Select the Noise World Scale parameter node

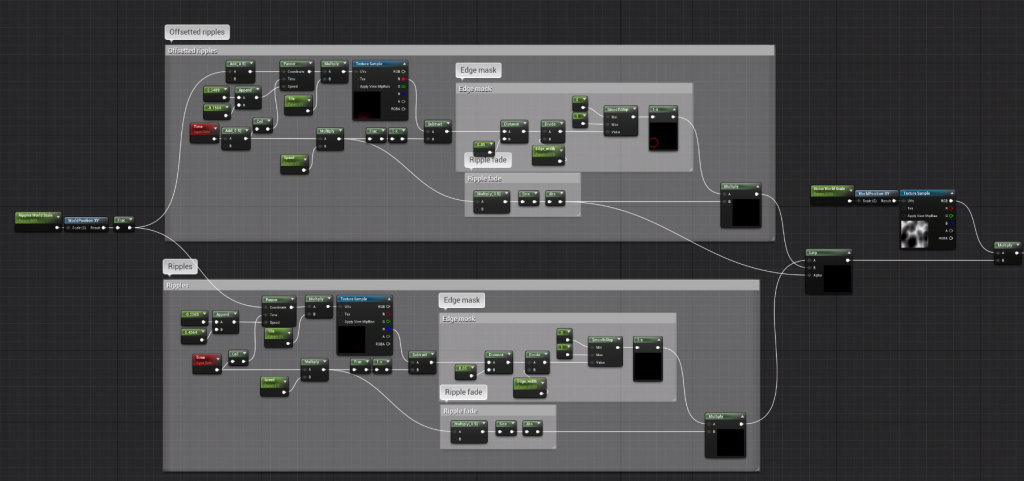830,188
